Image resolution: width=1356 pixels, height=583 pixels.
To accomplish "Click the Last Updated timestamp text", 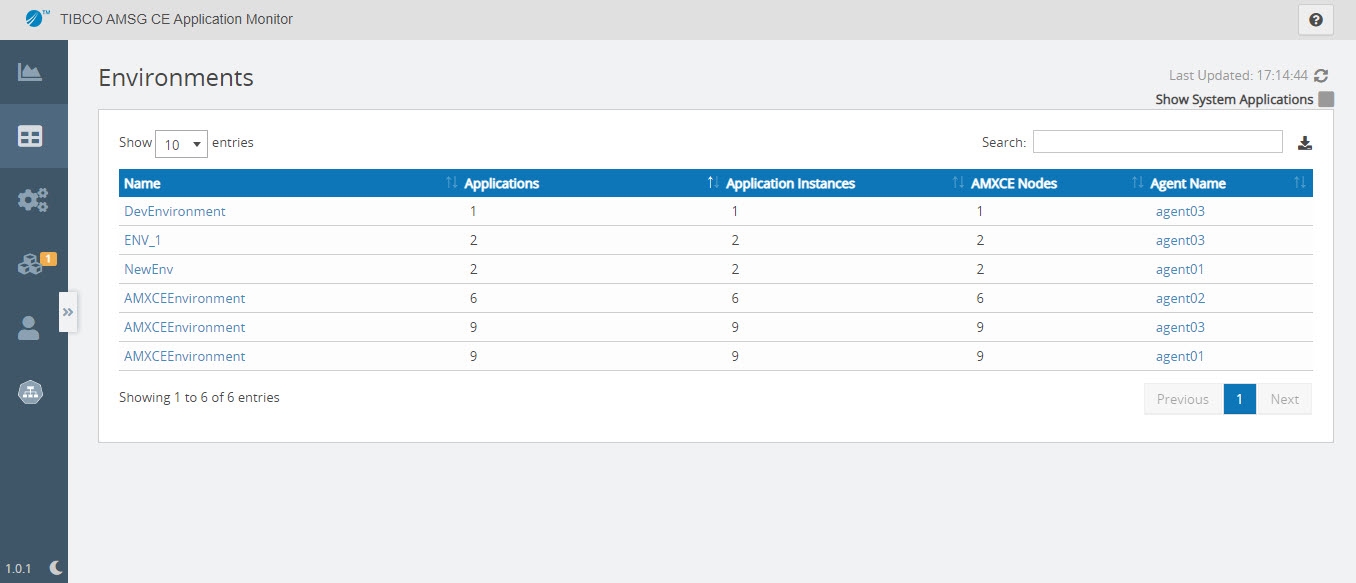I will coord(1238,75).
